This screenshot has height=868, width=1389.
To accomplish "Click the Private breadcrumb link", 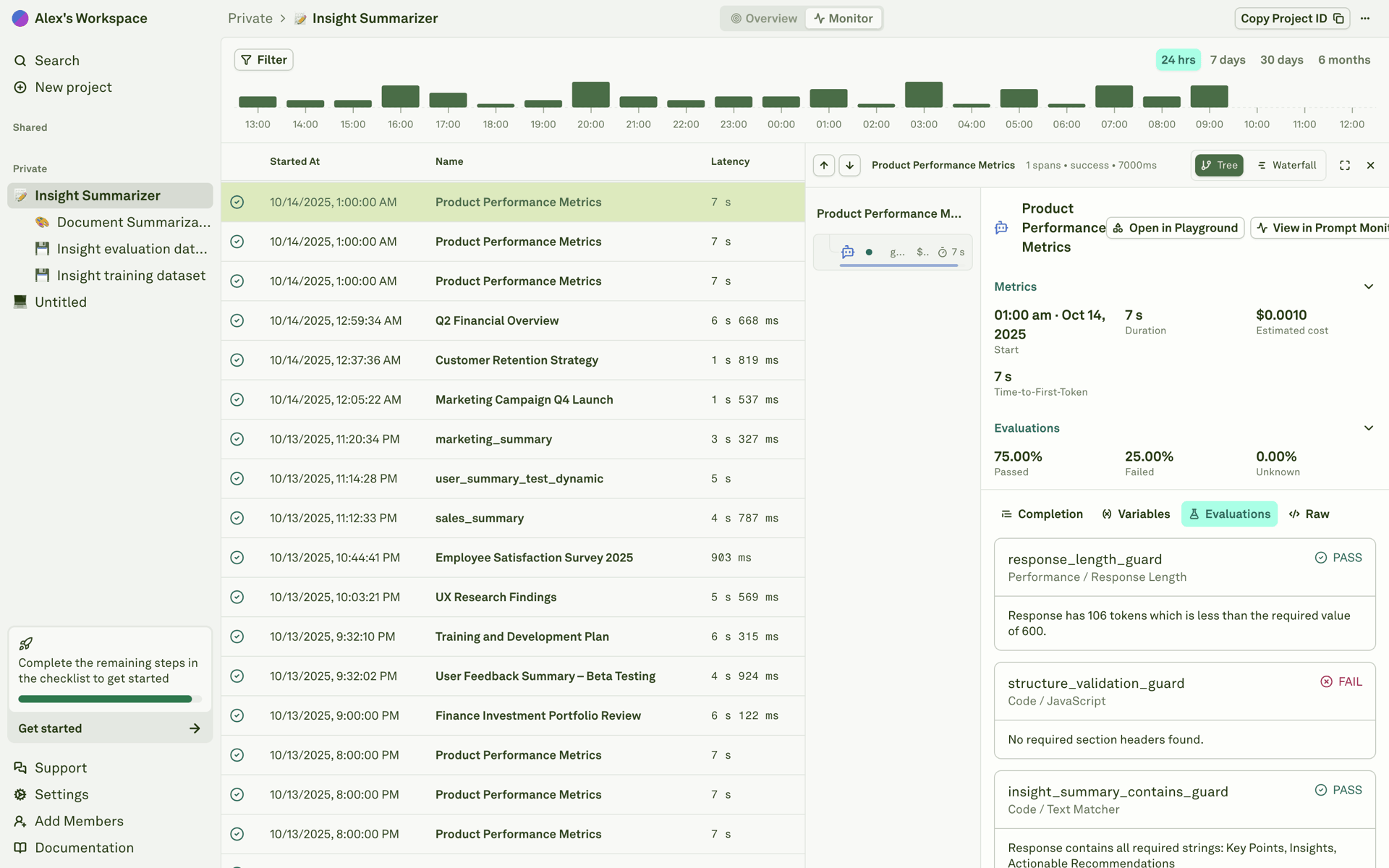I will (x=250, y=18).
